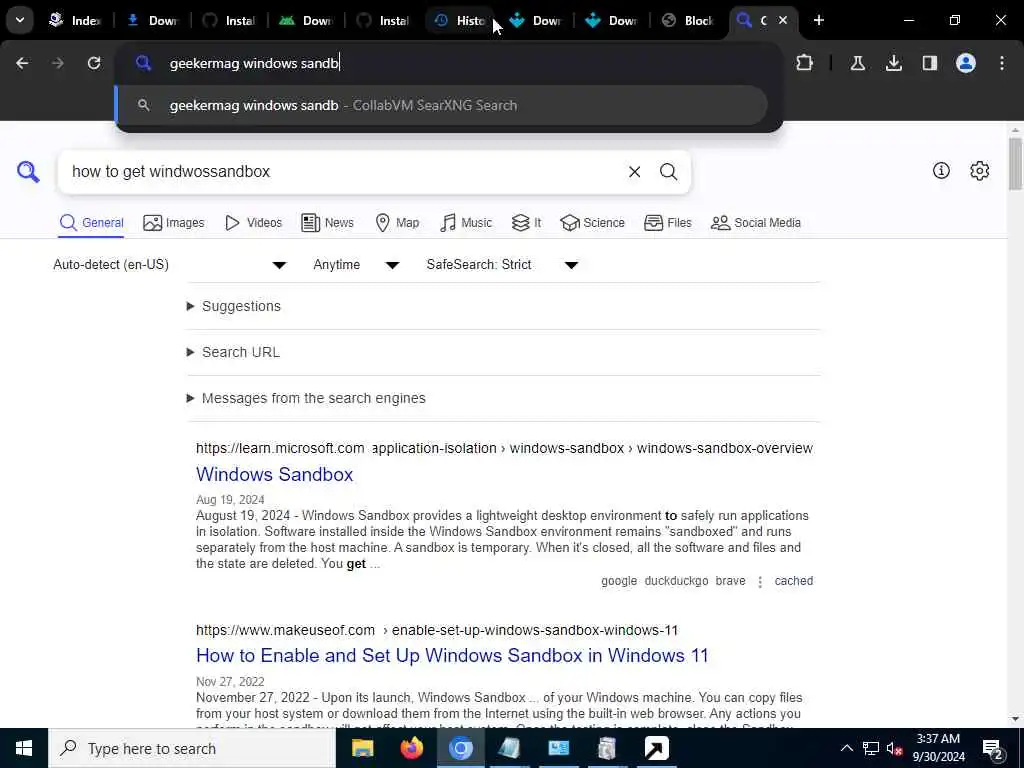Open result options three-dot icon
The height and width of the screenshot is (768, 1024).
click(x=760, y=581)
